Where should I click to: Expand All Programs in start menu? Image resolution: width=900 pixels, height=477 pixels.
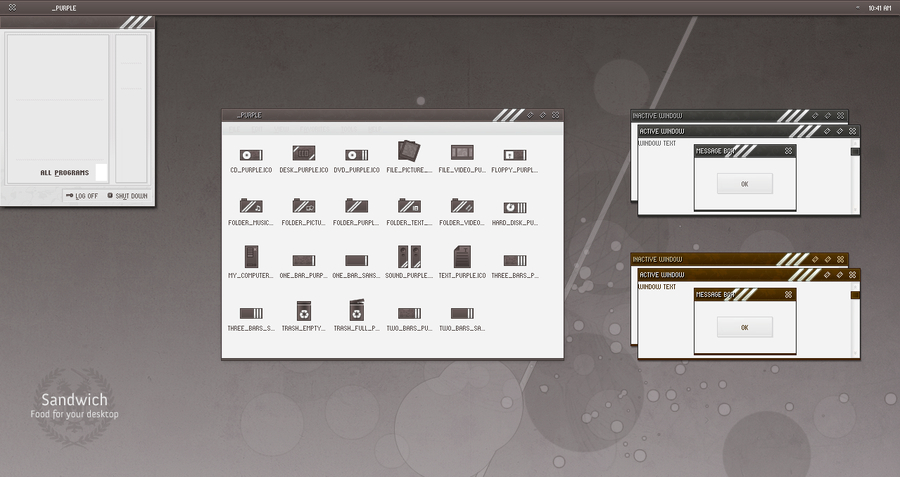coord(64,173)
